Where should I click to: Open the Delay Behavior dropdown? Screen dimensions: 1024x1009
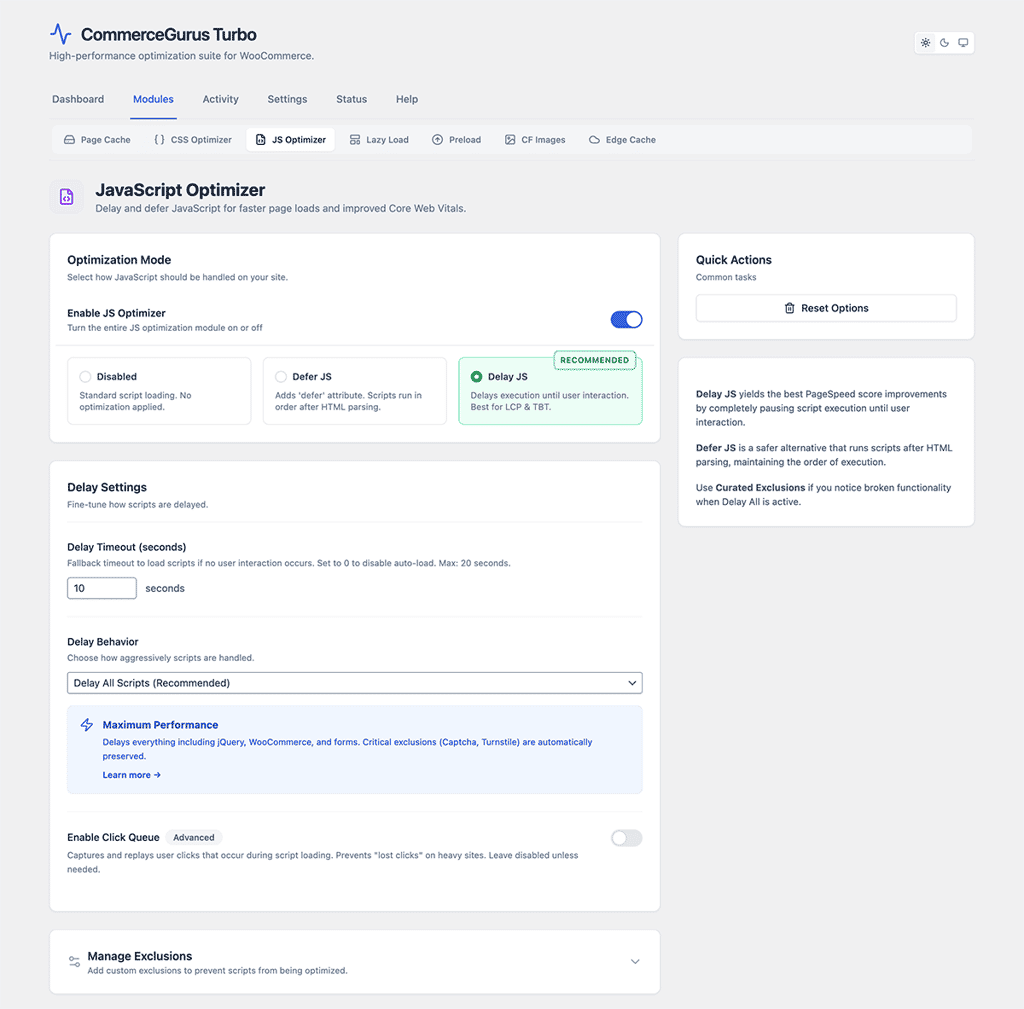[x=355, y=683]
